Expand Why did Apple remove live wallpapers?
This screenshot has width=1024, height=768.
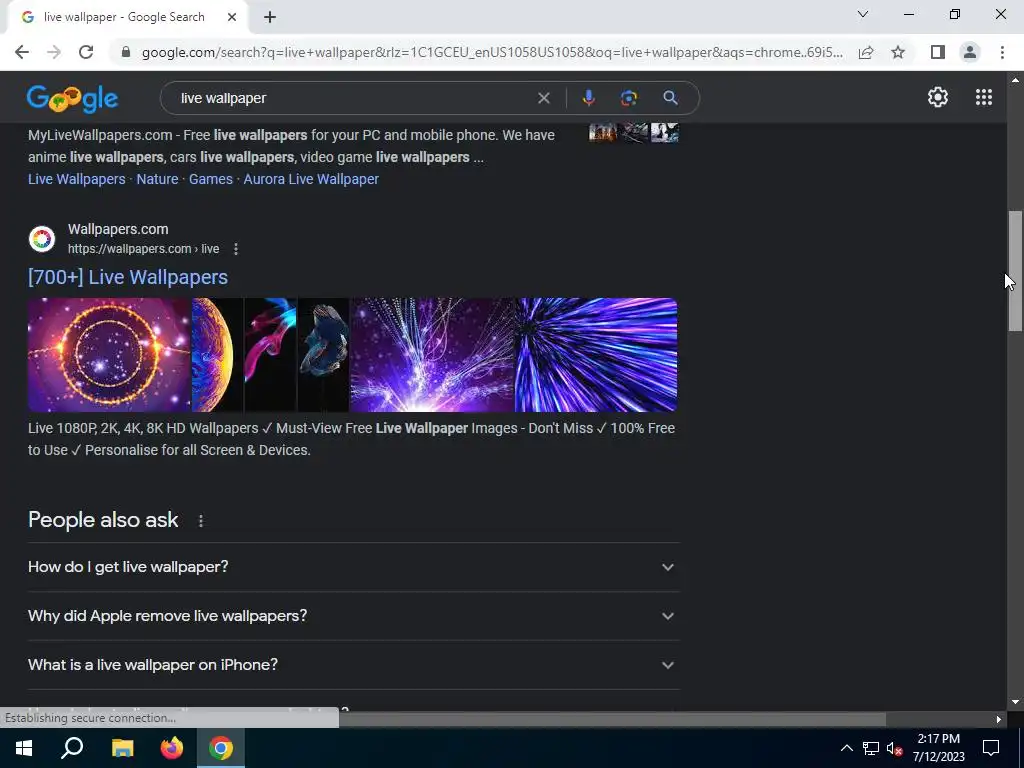click(353, 616)
